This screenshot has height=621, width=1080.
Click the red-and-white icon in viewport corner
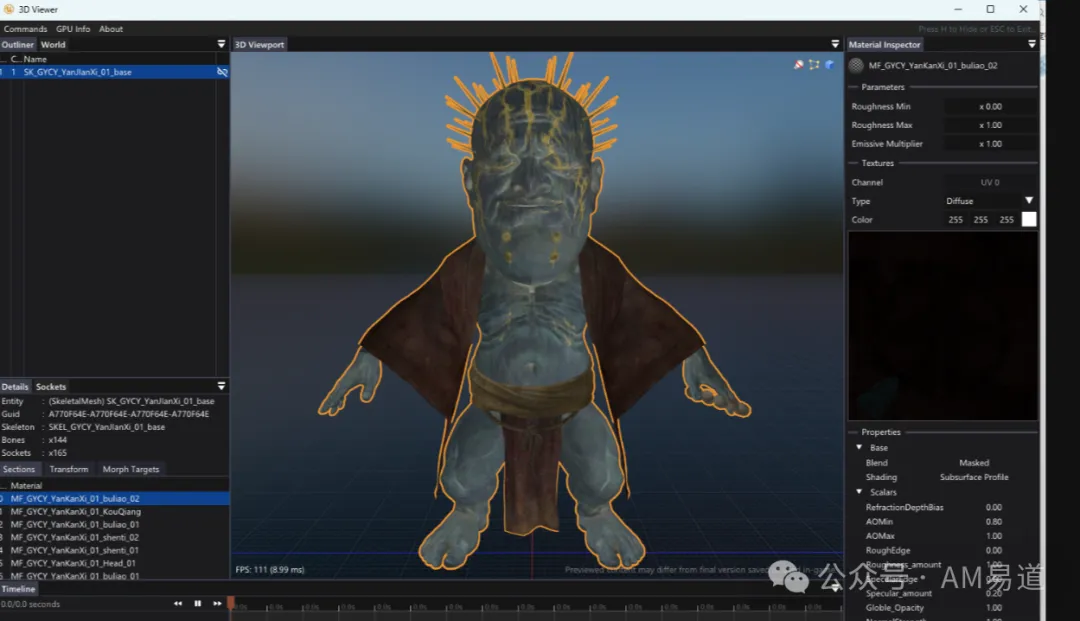pyautogui.click(x=798, y=65)
